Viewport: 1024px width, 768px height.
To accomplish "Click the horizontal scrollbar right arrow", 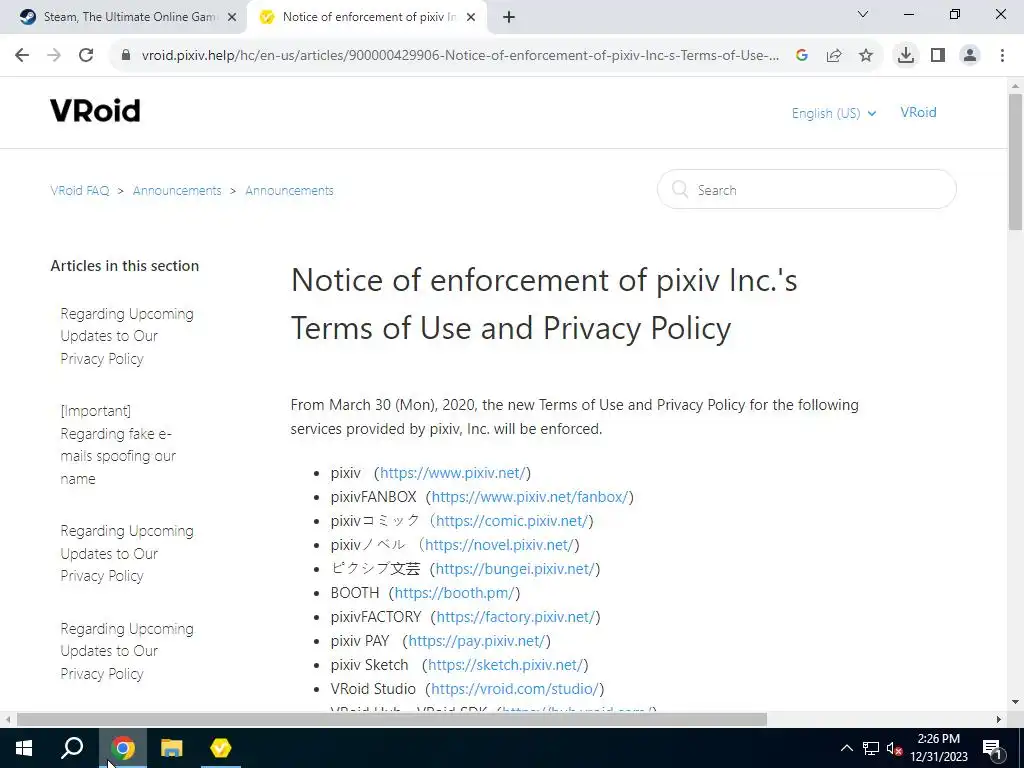I will (999, 719).
